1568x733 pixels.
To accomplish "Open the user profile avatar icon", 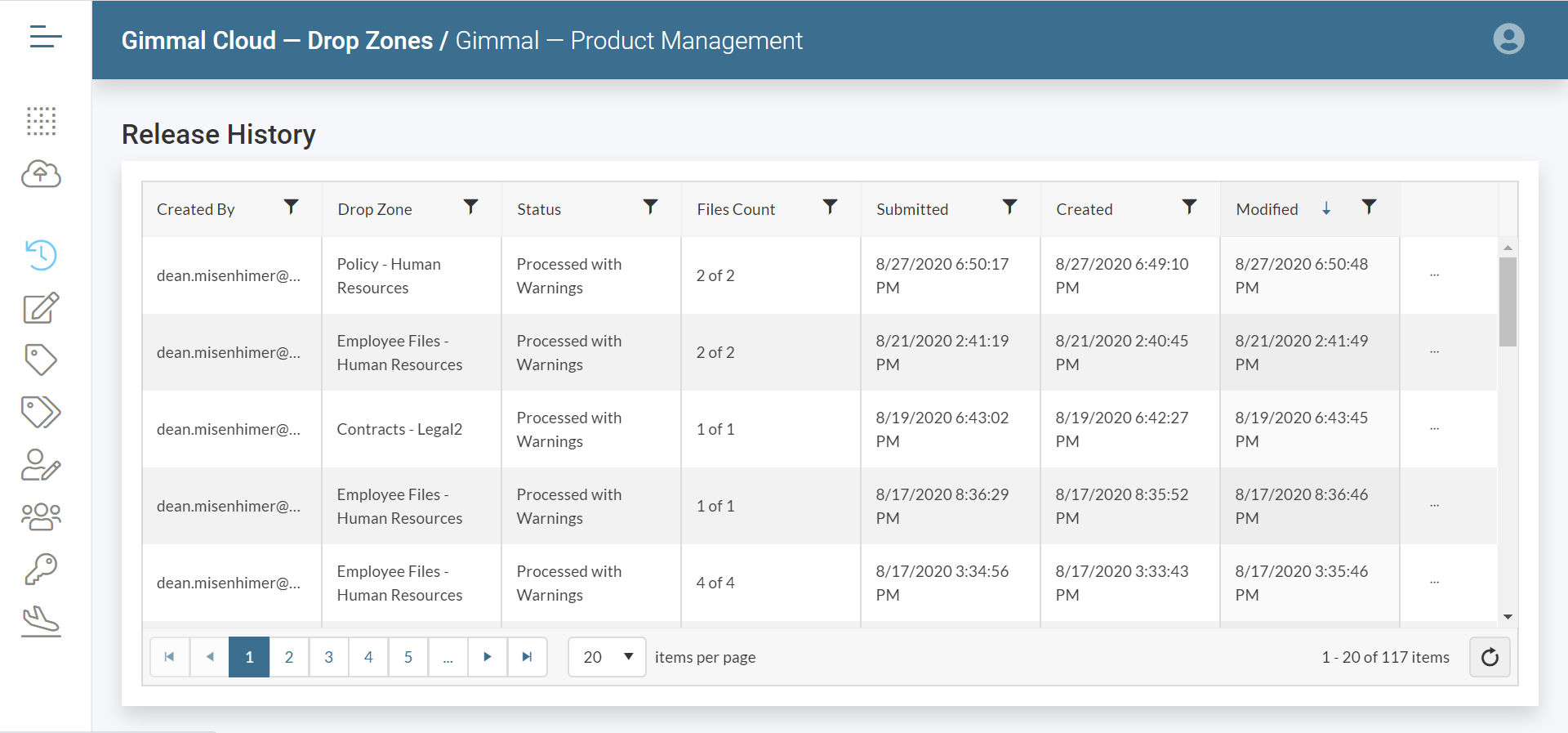I will (1508, 39).
